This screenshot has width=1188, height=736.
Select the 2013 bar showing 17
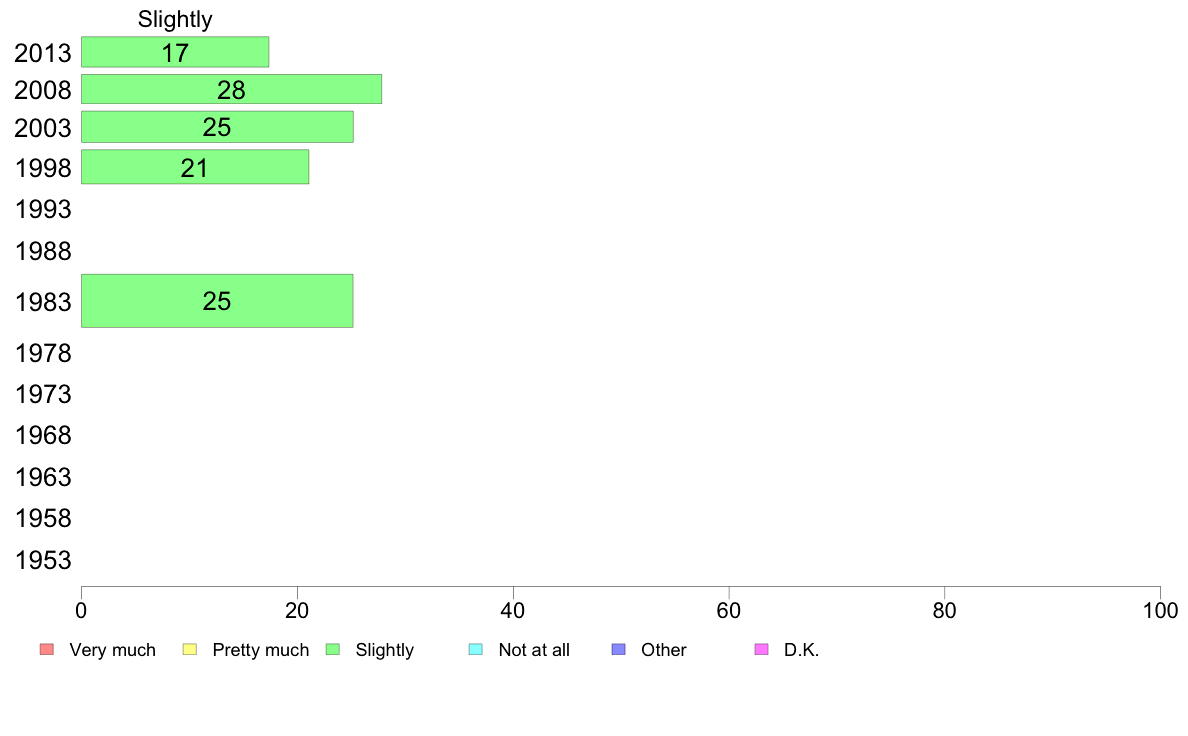click(175, 52)
